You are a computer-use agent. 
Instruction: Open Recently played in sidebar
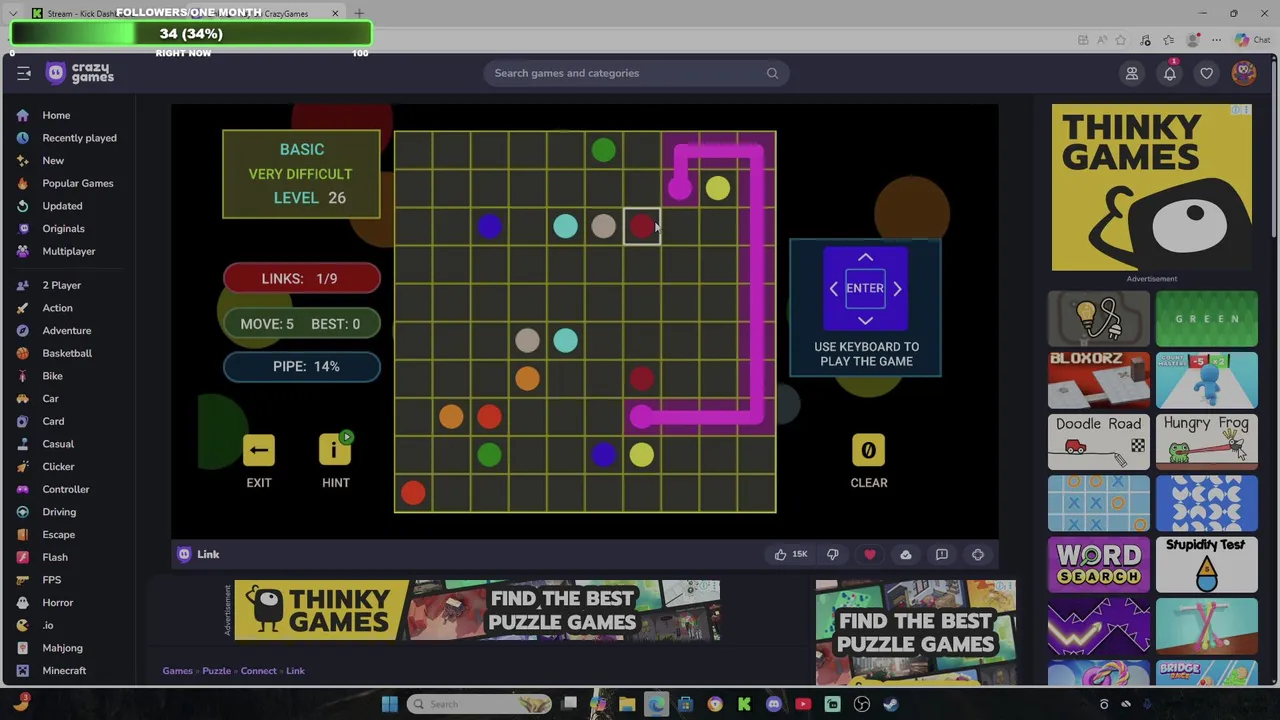pyautogui.click(x=79, y=138)
